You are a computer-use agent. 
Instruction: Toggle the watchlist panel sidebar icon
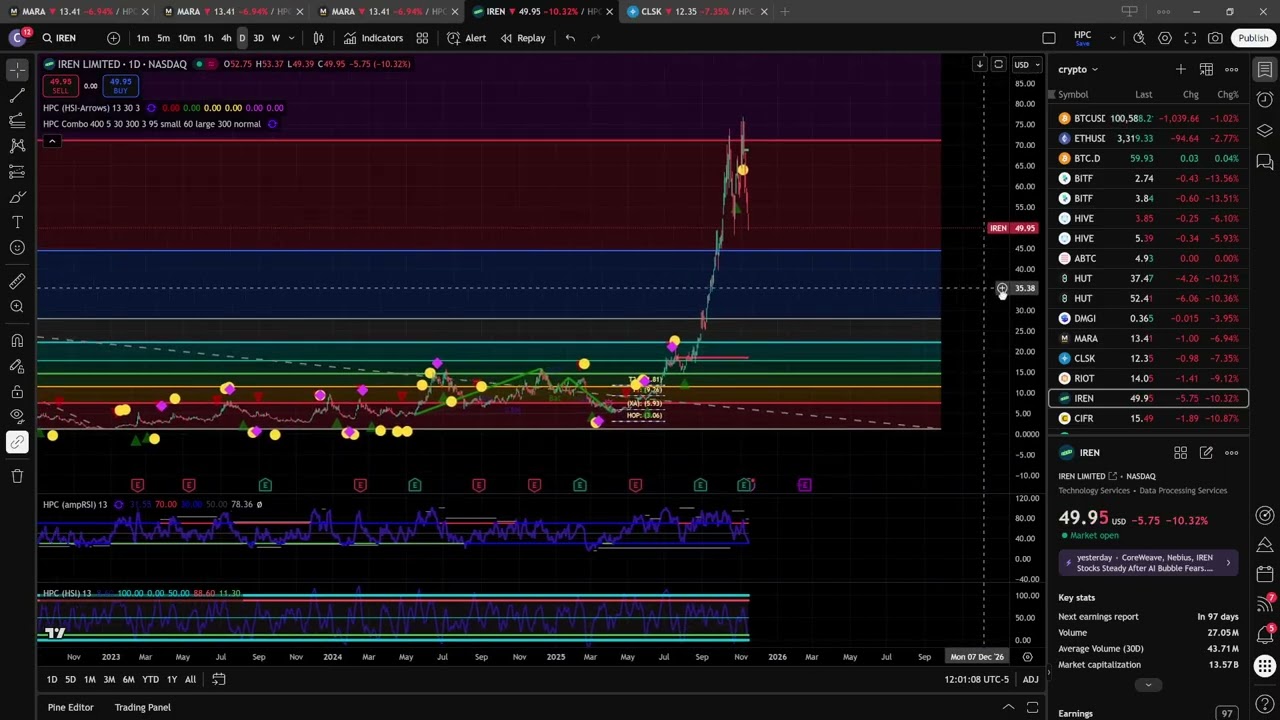tap(1265, 69)
